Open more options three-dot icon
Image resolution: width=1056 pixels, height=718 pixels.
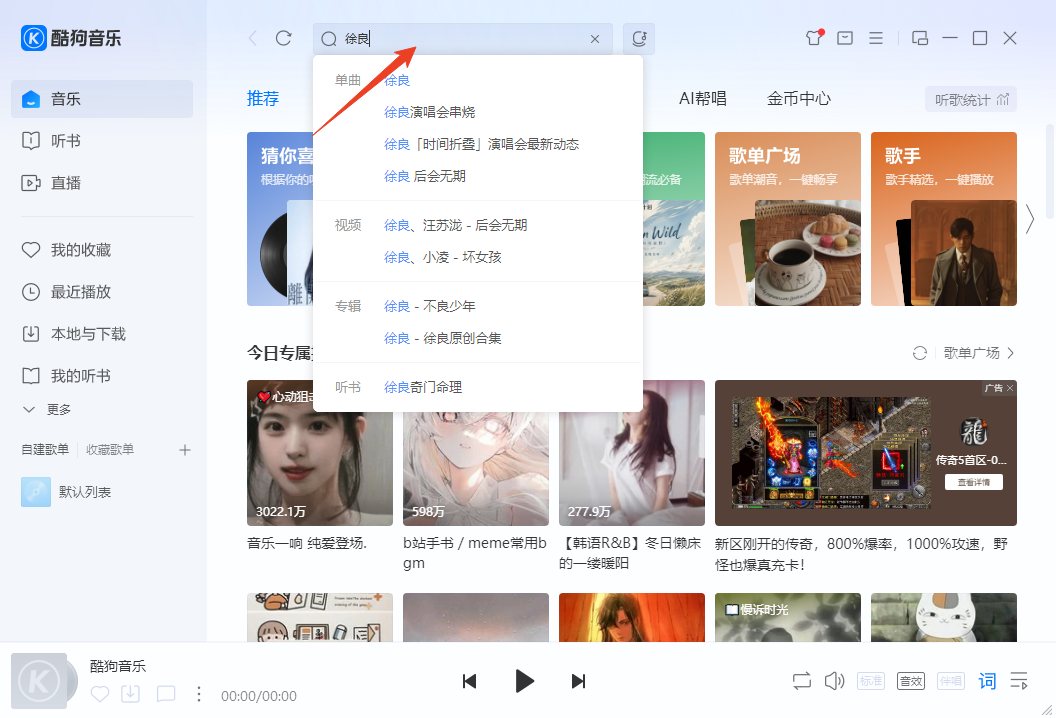tap(198, 694)
